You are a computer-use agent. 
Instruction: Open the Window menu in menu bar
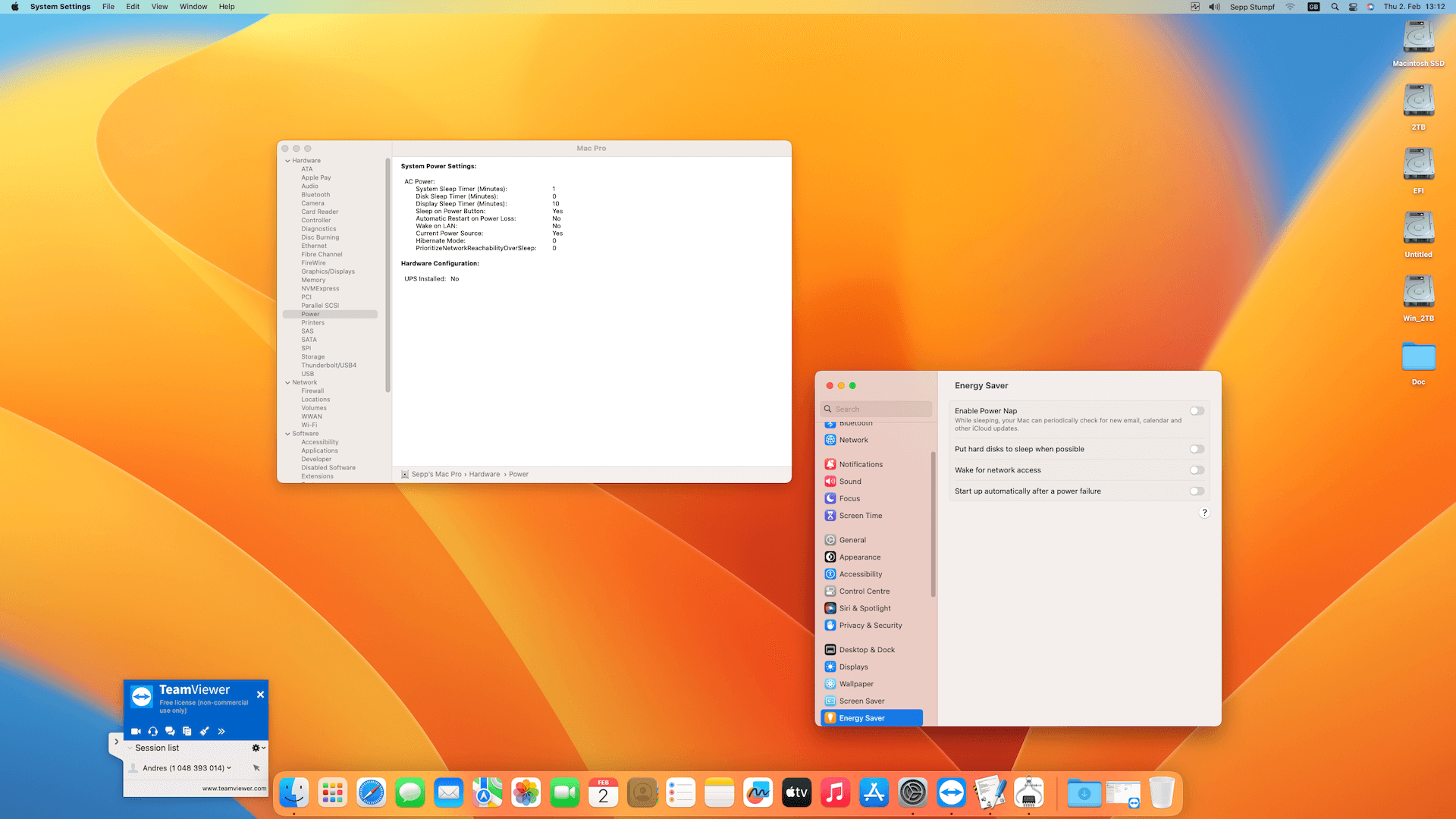point(193,7)
